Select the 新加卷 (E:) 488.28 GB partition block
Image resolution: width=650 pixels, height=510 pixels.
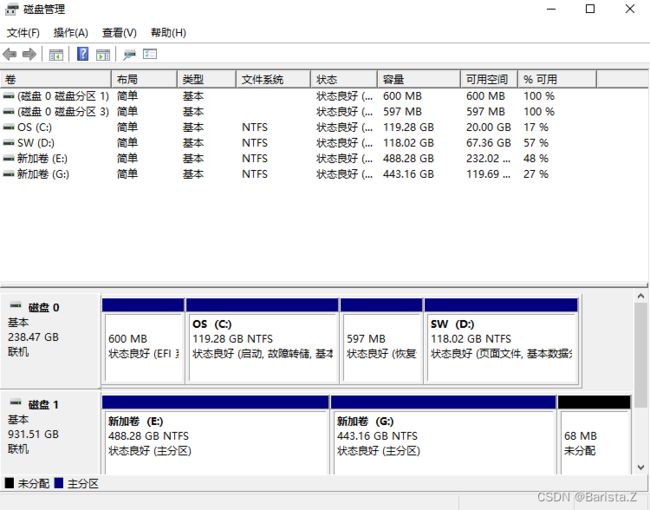tap(216, 435)
